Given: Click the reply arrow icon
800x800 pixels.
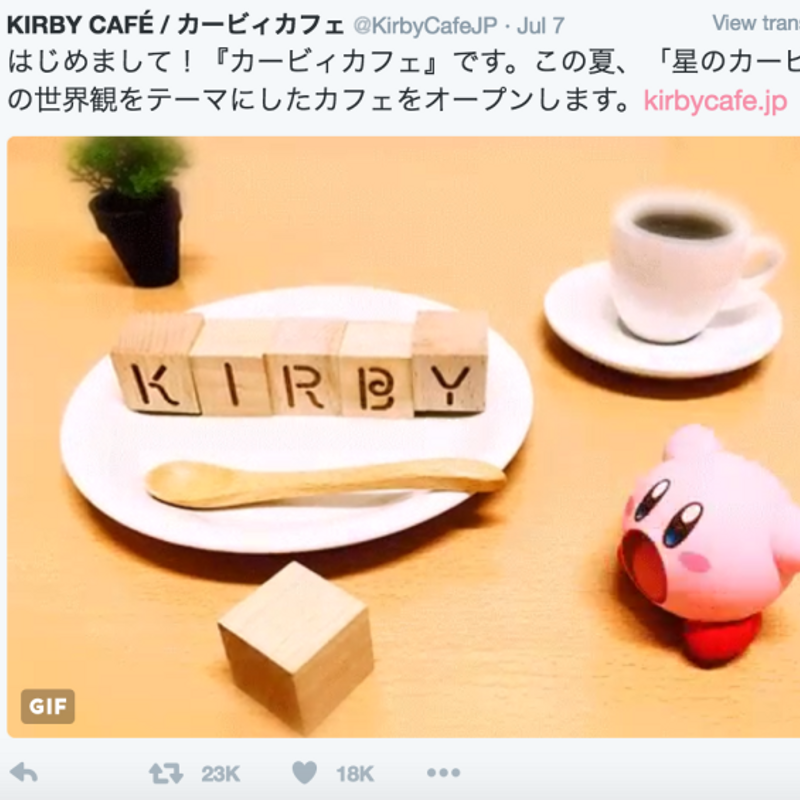Looking at the screenshot, I should [x=24, y=772].
